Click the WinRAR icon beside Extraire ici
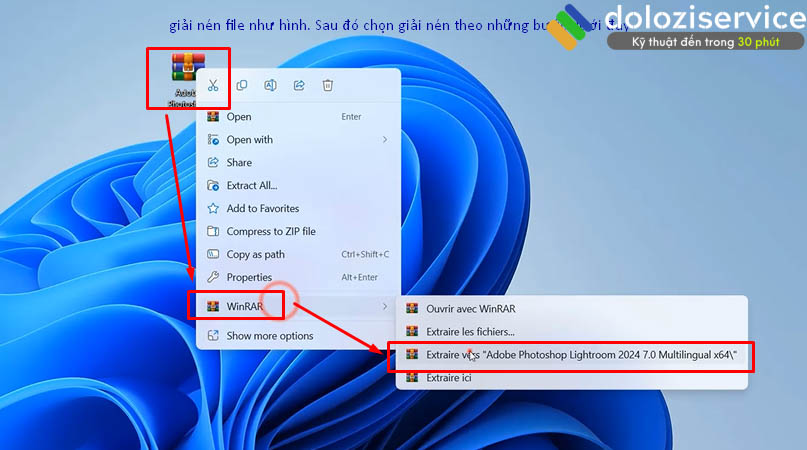 pyautogui.click(x=412, y=378)
